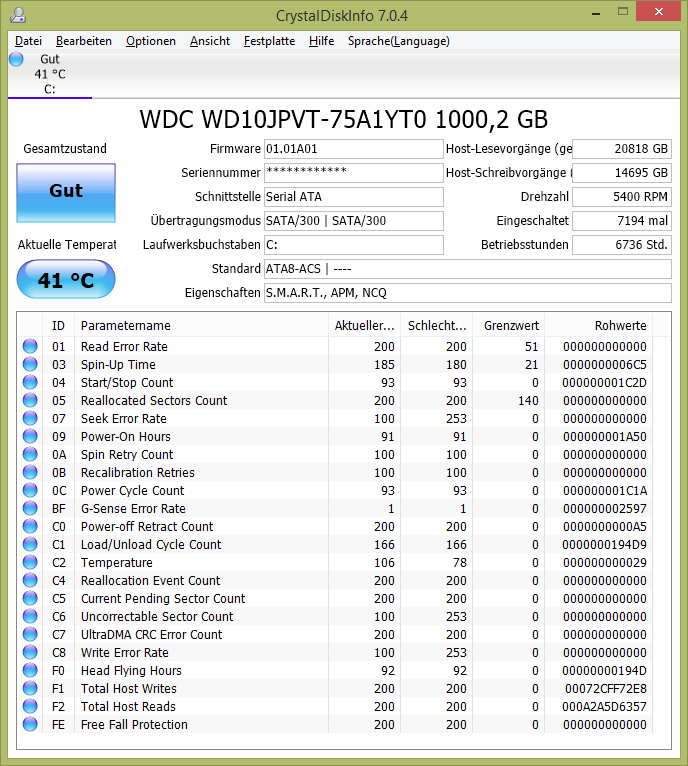
Task: Click the masked Seriennummer field
Action: coord(353,173)
